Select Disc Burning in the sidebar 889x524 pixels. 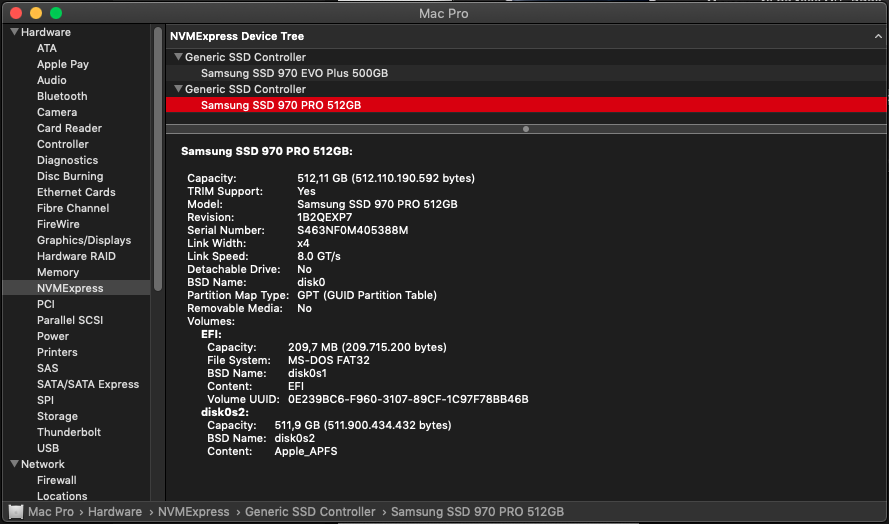(70, 176)
